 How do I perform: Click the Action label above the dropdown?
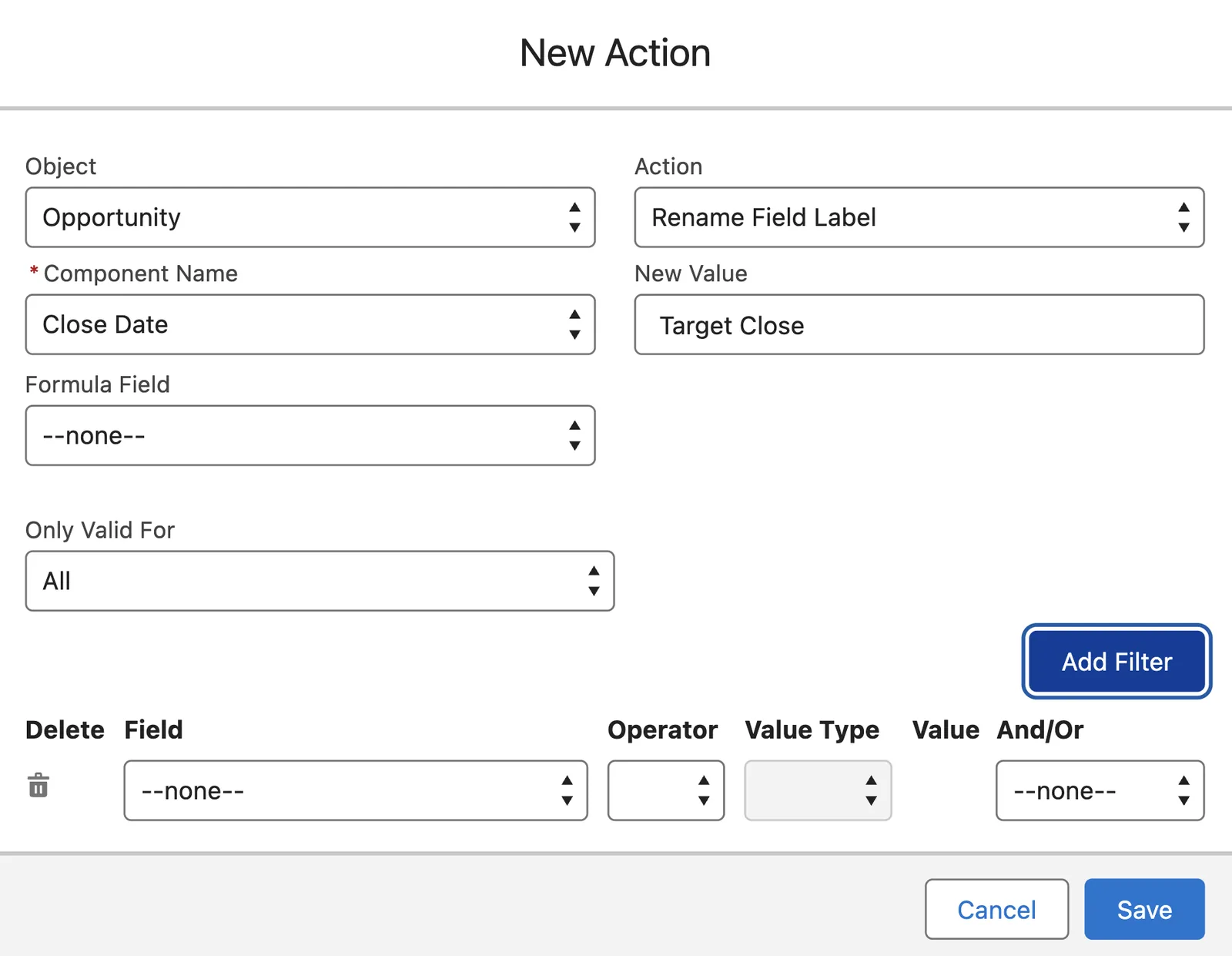point(668,166)
